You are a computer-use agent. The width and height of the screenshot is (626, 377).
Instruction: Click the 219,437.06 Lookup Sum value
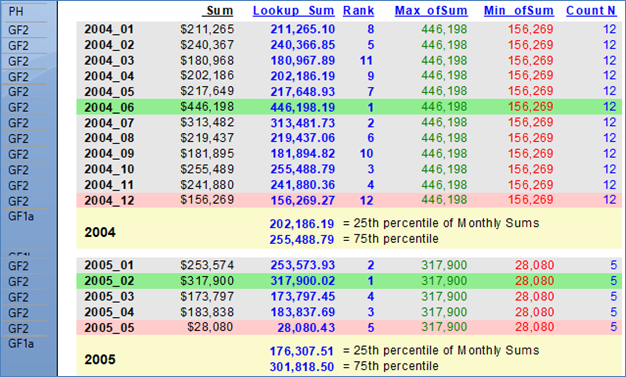coord(303,138)
